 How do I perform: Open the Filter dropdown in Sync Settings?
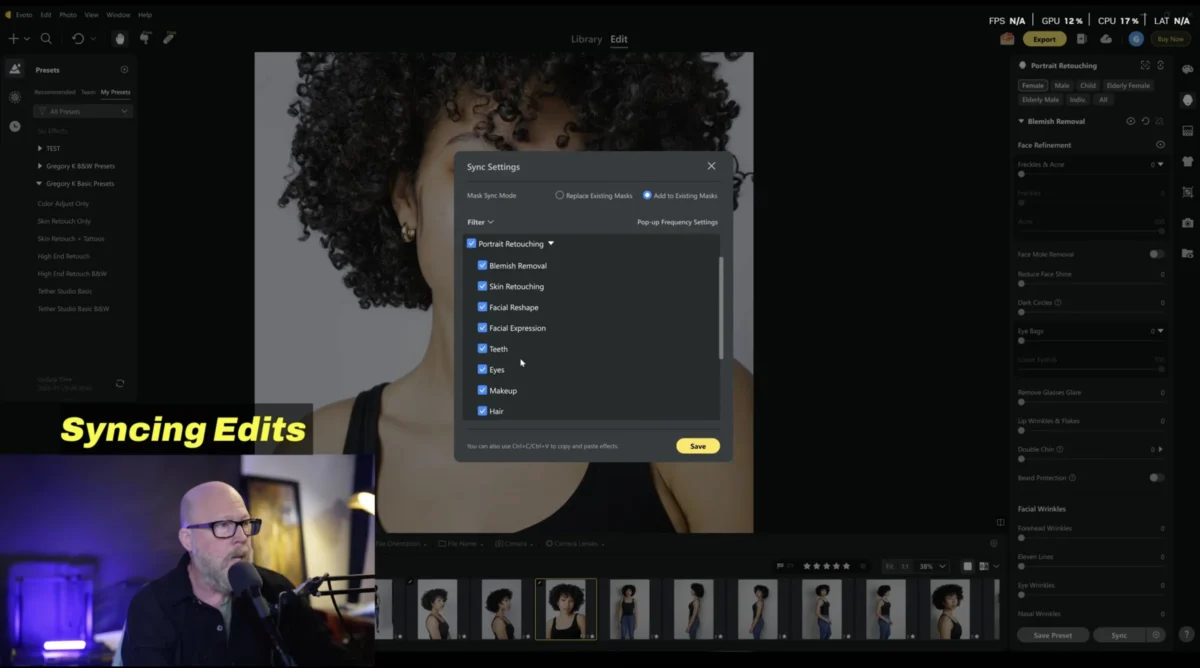[480, 222]
